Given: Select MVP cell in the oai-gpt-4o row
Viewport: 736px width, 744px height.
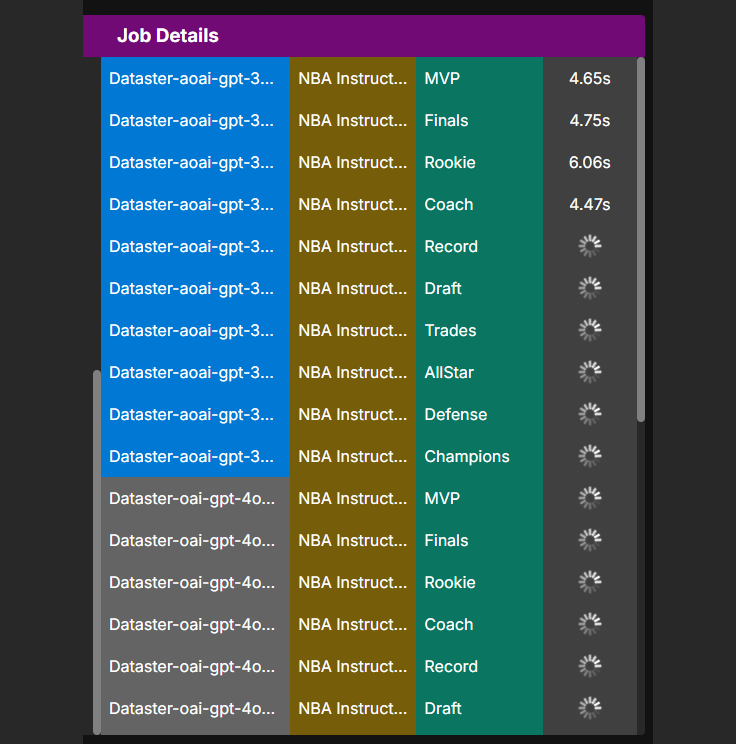Looking at the screenshot, I should (x=479, y=498).
